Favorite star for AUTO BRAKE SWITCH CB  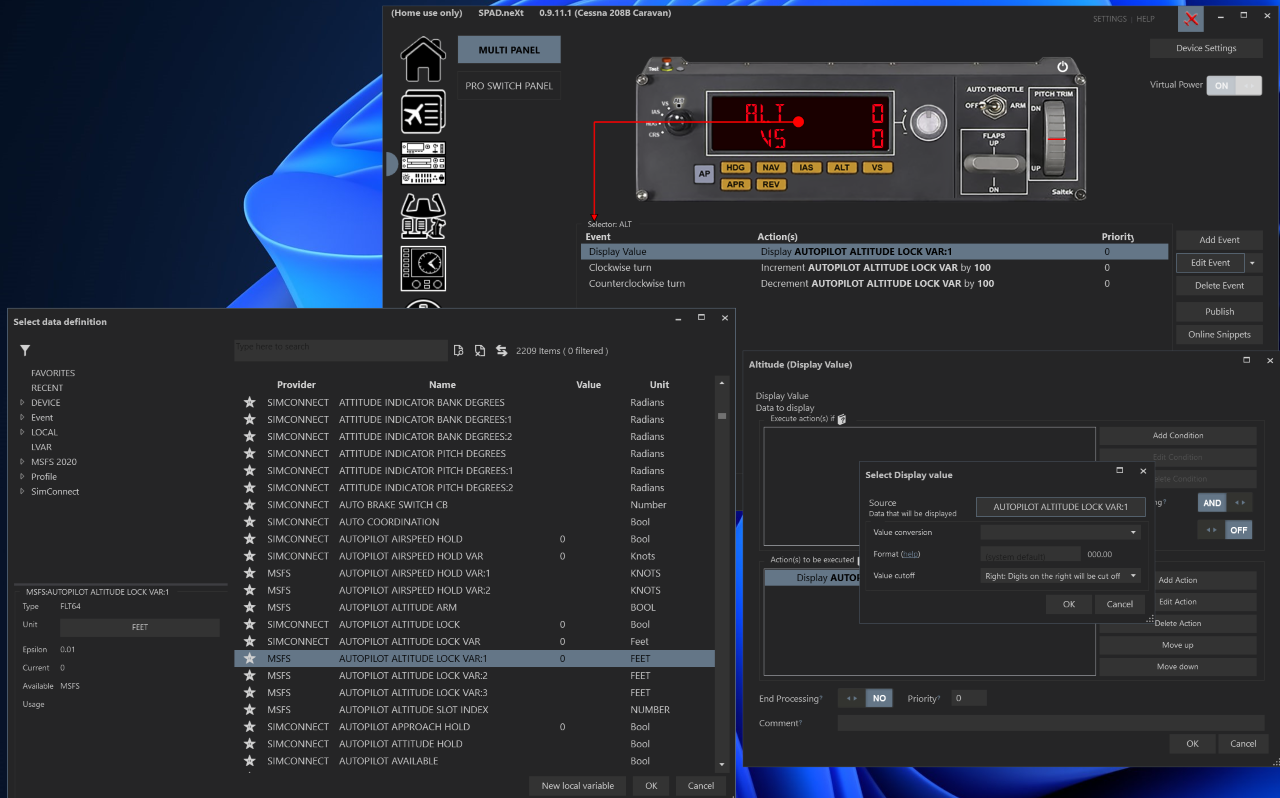point(249,505)
